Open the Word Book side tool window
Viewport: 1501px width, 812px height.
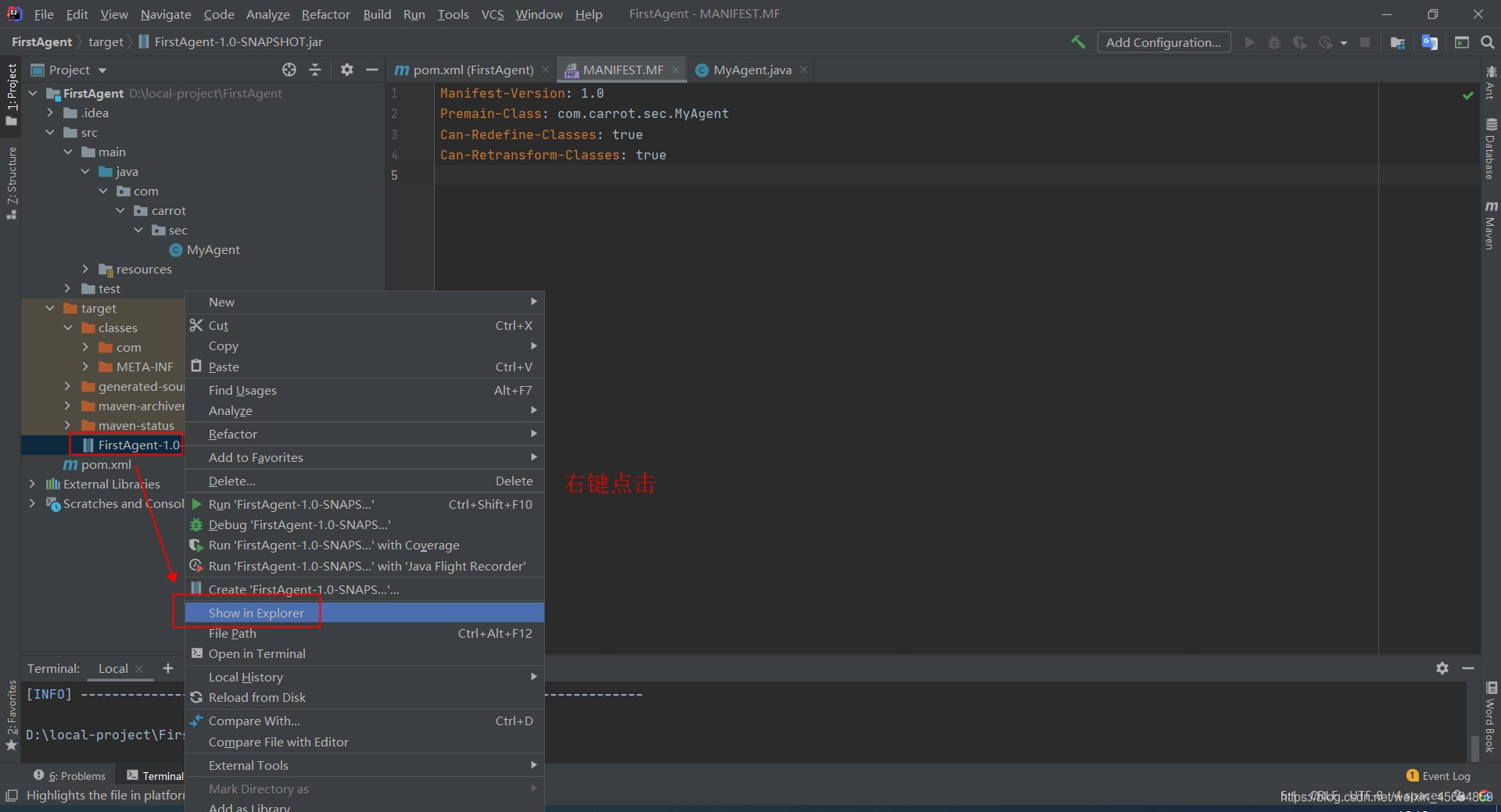point(1491,717)
